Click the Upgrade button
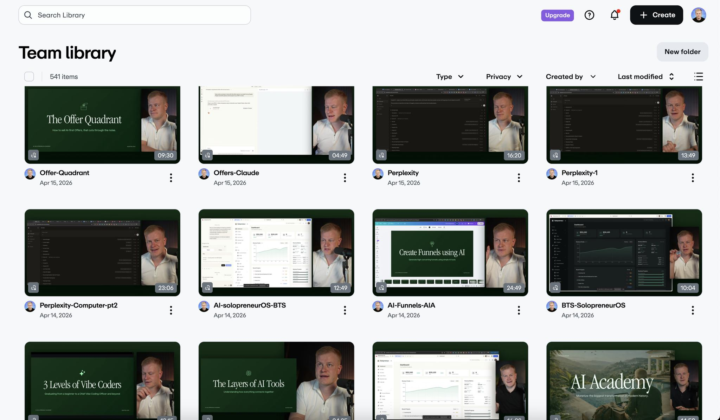The width and height of the screenshot is (720, 420). 557,15
